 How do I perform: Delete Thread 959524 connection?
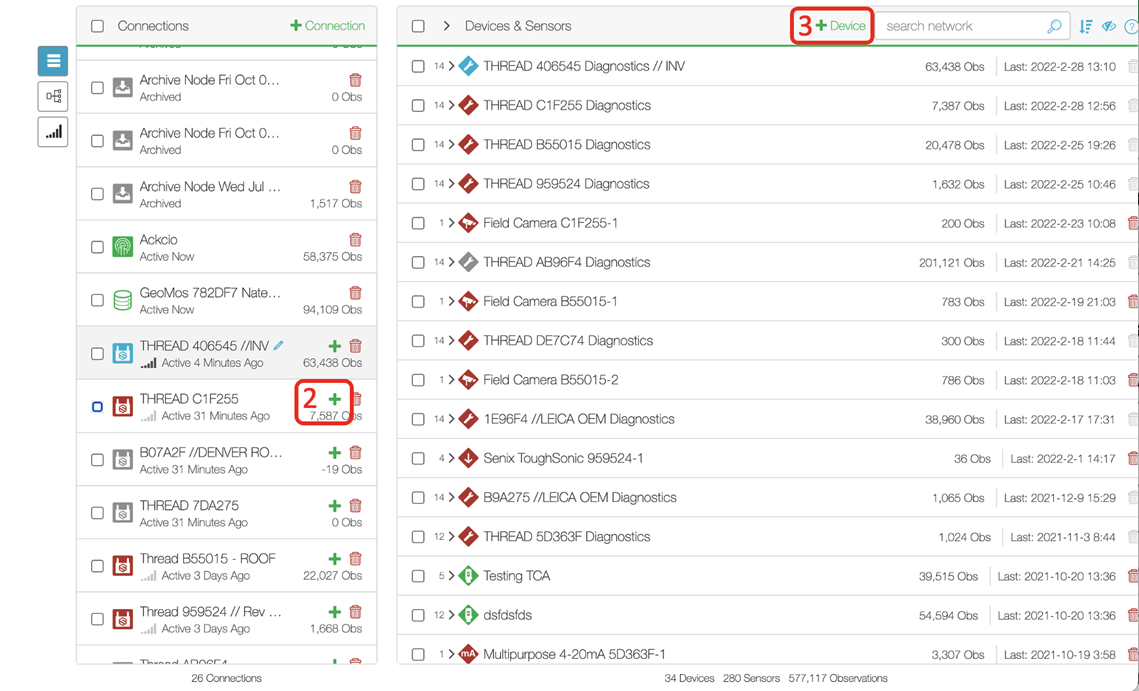[x=355, y=611]
